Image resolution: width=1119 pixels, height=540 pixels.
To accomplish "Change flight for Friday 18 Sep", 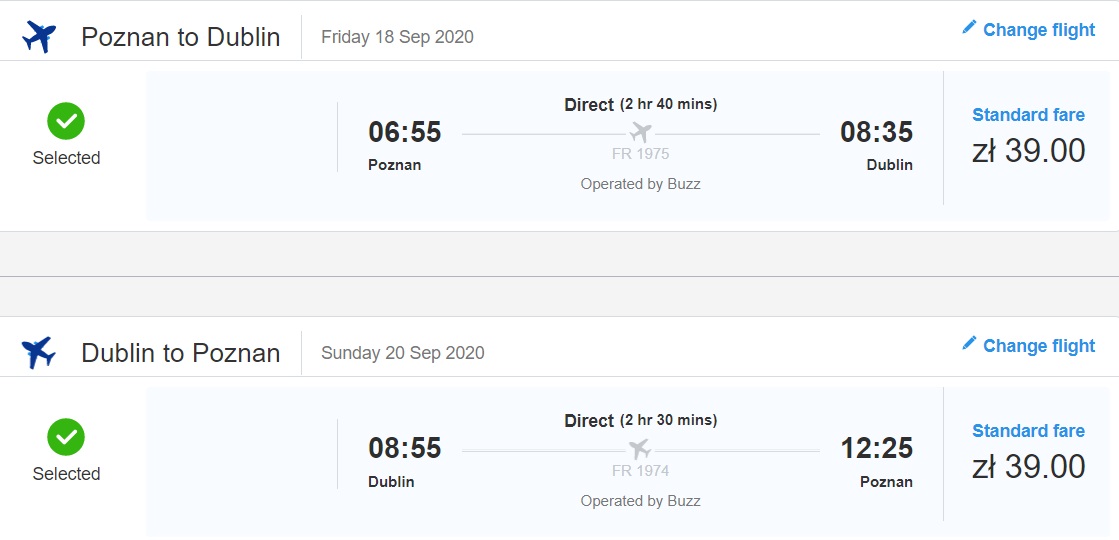I will [1028, 29].
